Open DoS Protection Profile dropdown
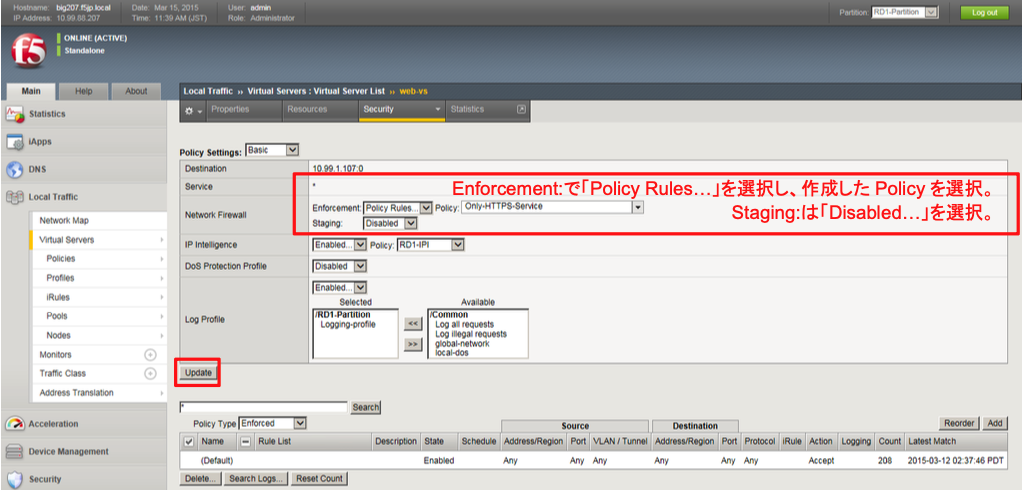Viewport: 1025px width, 492px height. click(340, 267)
